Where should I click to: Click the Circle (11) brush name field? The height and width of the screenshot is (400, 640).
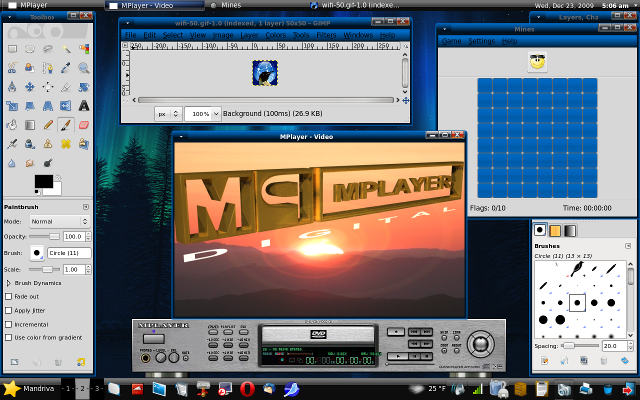[69, 253]
